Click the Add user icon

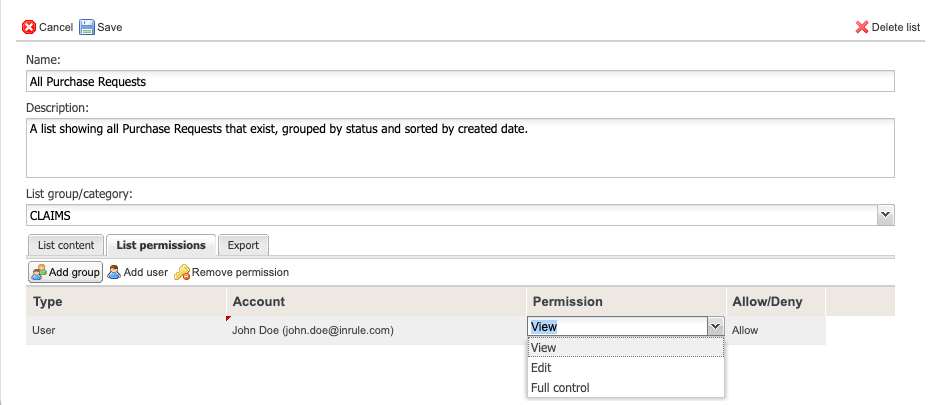coord(115,272)
